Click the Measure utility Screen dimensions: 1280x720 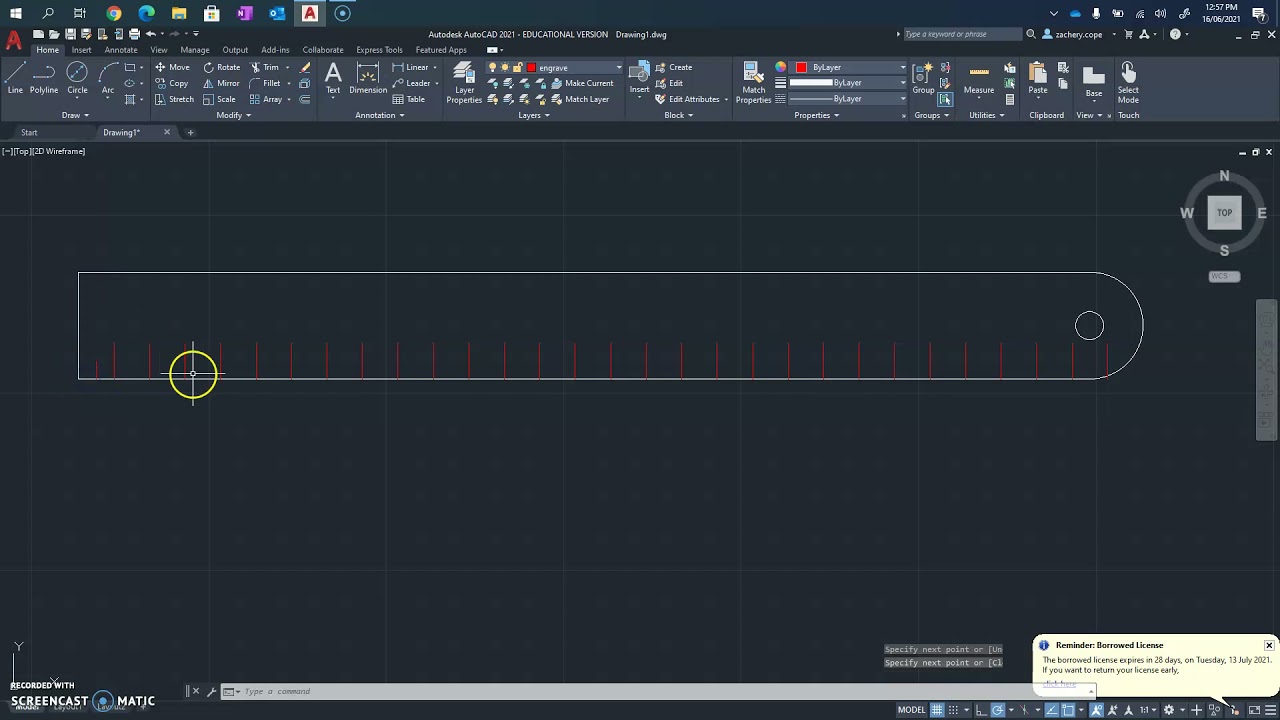(x=979, y=78)
